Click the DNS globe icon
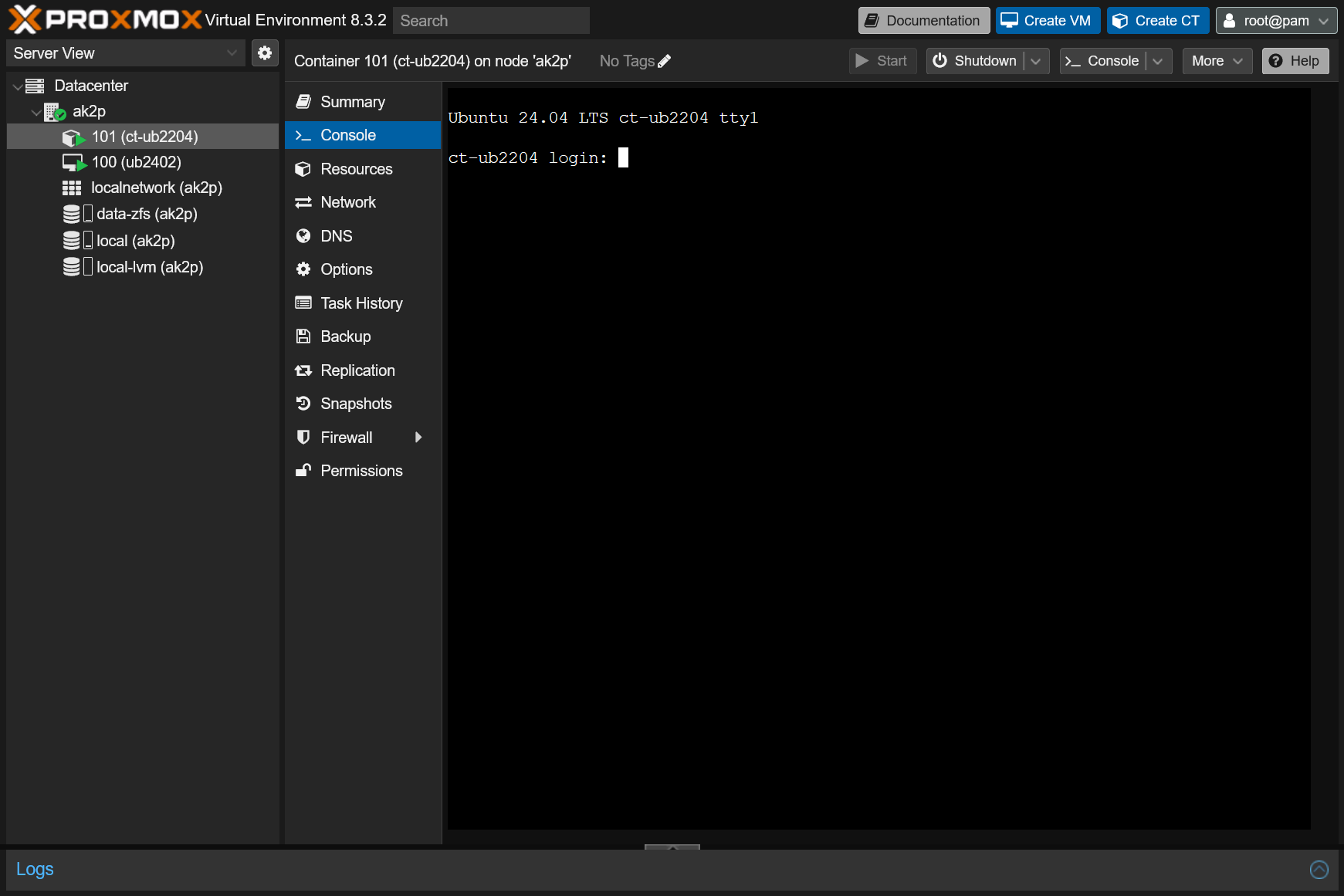Screen dimensions: 1344x896 303,236
